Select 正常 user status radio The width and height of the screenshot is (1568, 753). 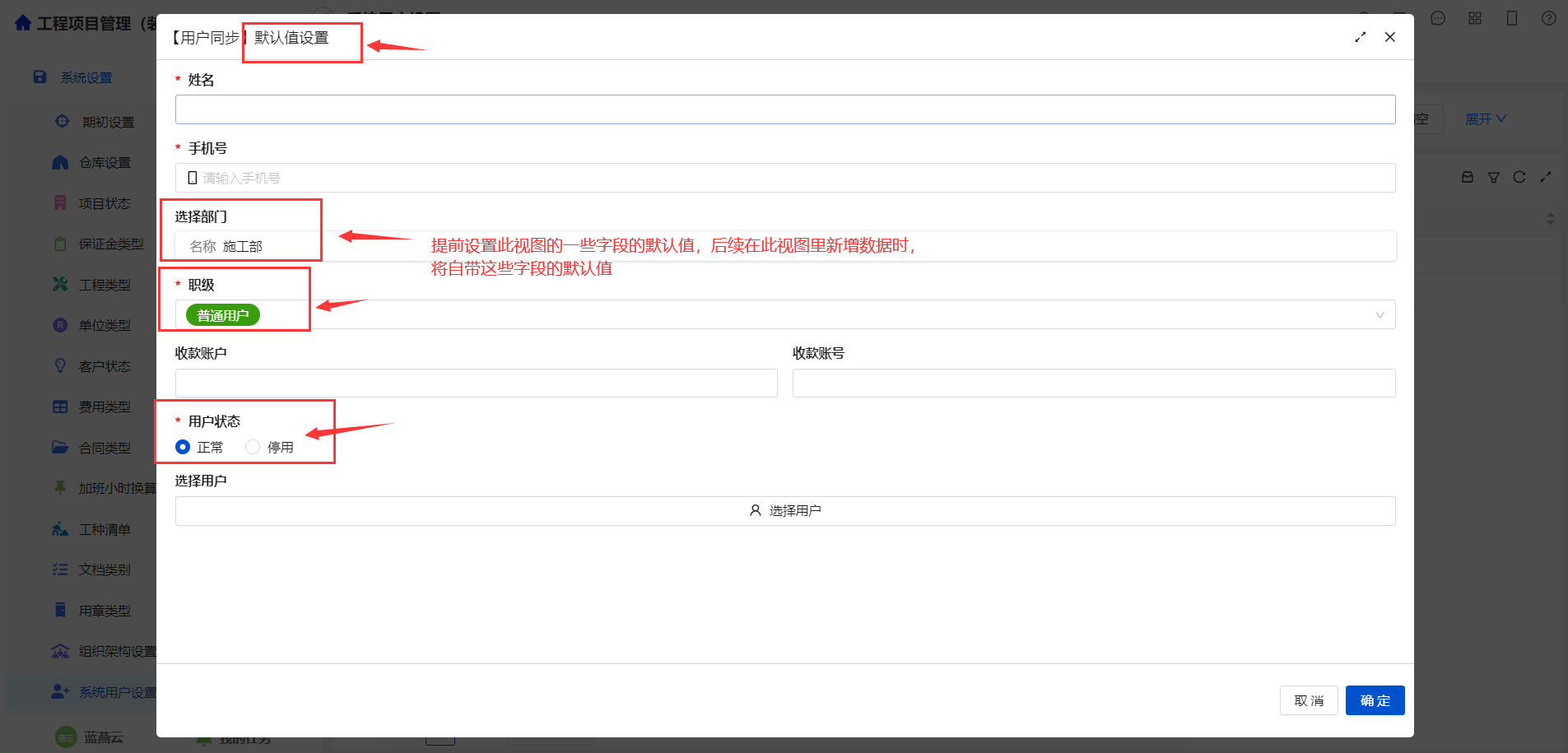tap(183, 447)
